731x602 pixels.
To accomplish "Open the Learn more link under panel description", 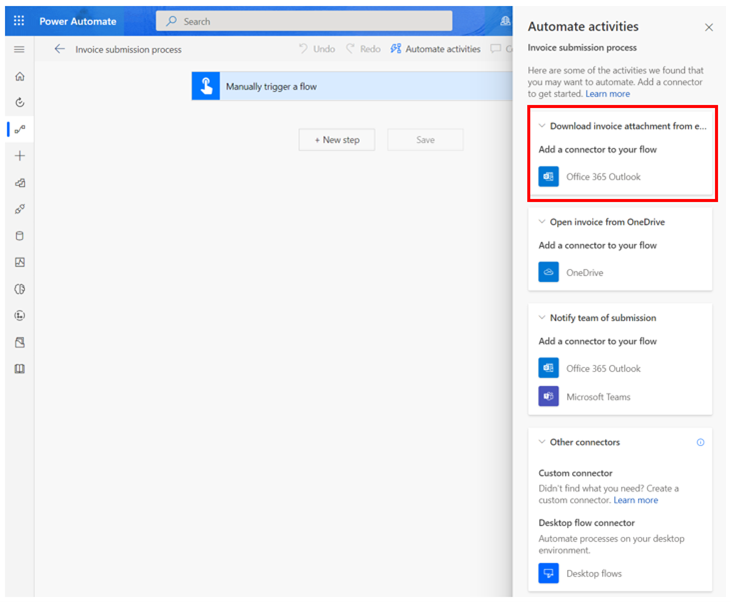I will tap(607, 94).
